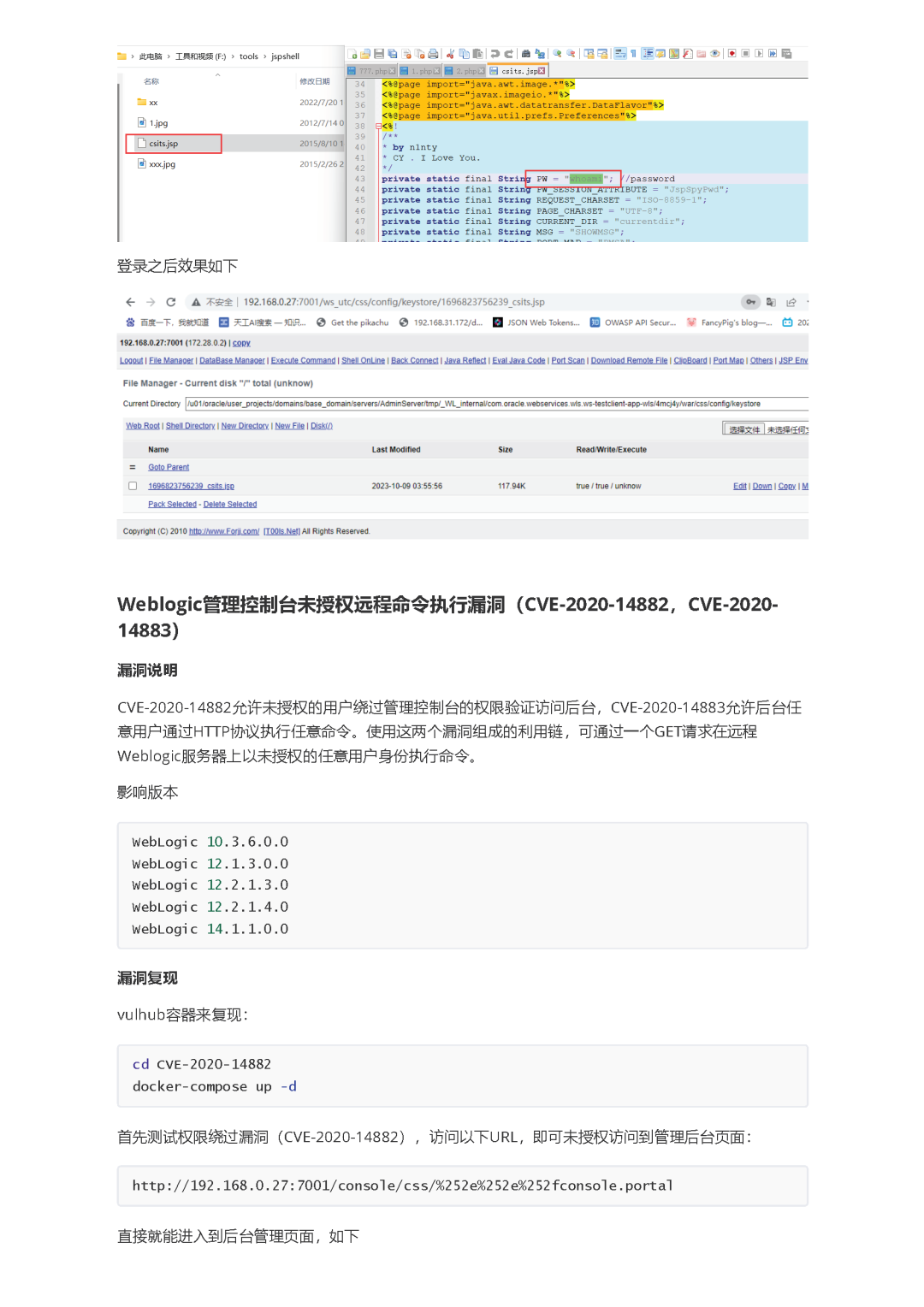Viewport: 924px width, 1307px height.
Task: Click the Edit link for csits.jsp row
Action: pyautogui.click(x=740, y=487)
